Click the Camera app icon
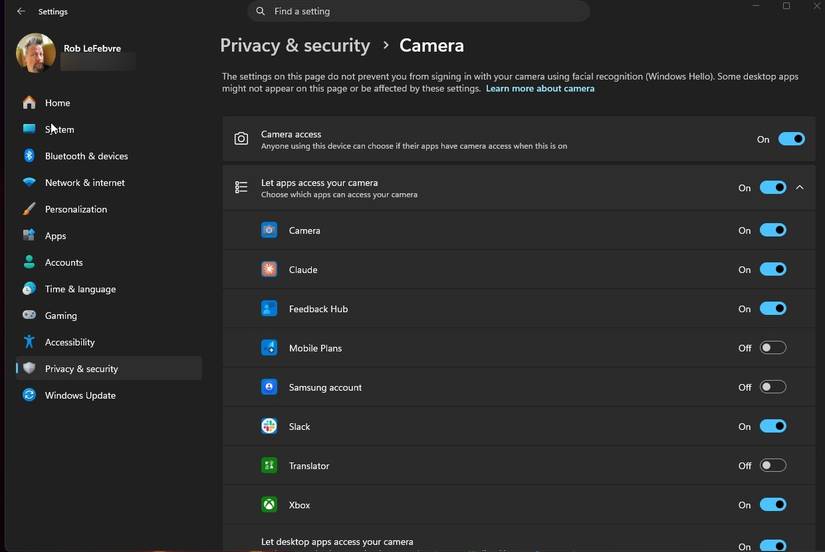The width and height of the screenshot is (825, 552). point(269,230)
